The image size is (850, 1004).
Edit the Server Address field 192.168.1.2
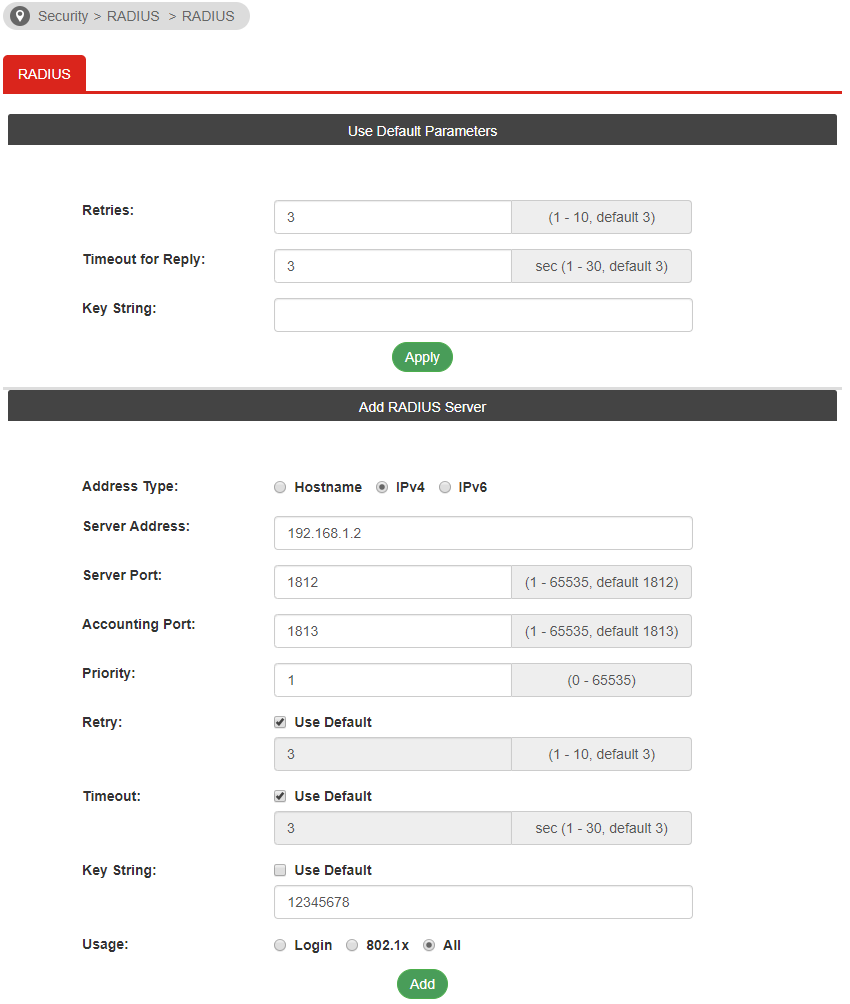point(483,533)
